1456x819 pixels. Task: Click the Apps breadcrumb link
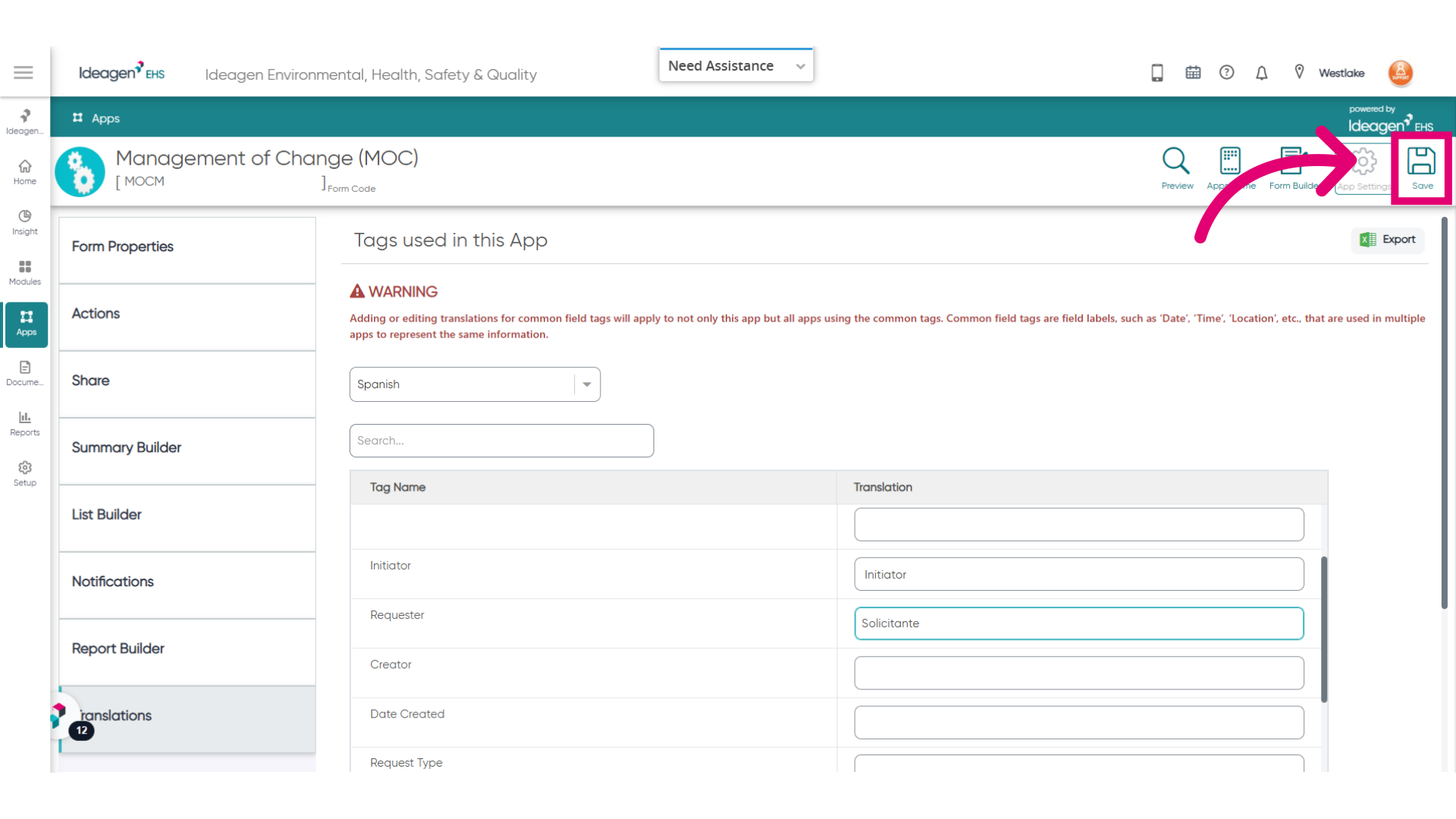click(x=105, y=118)
